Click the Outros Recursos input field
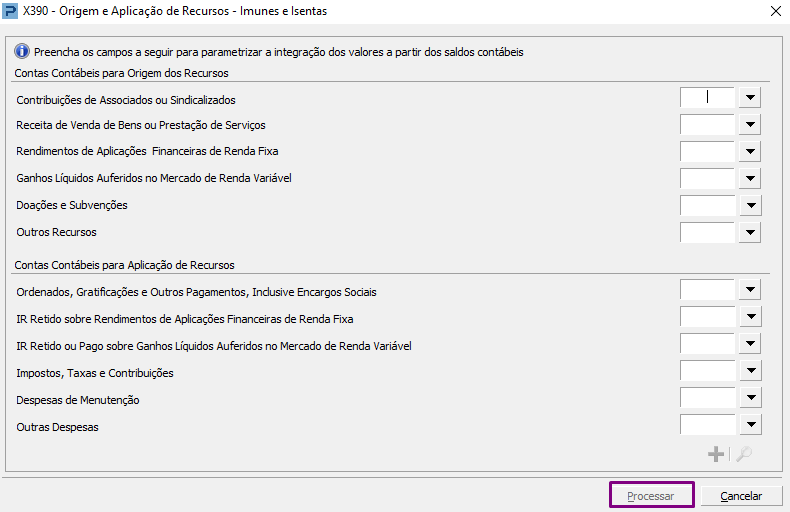This screenshot has width=790, height=512. pos(707,232)
